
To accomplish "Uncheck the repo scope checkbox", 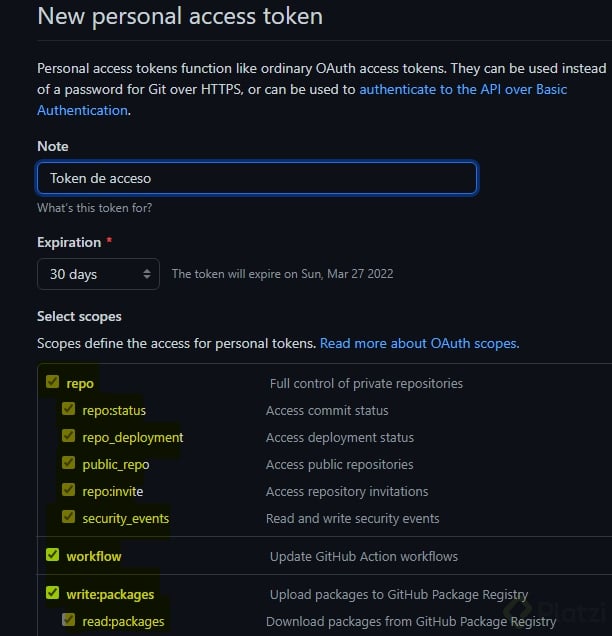I will coord(52,382).
